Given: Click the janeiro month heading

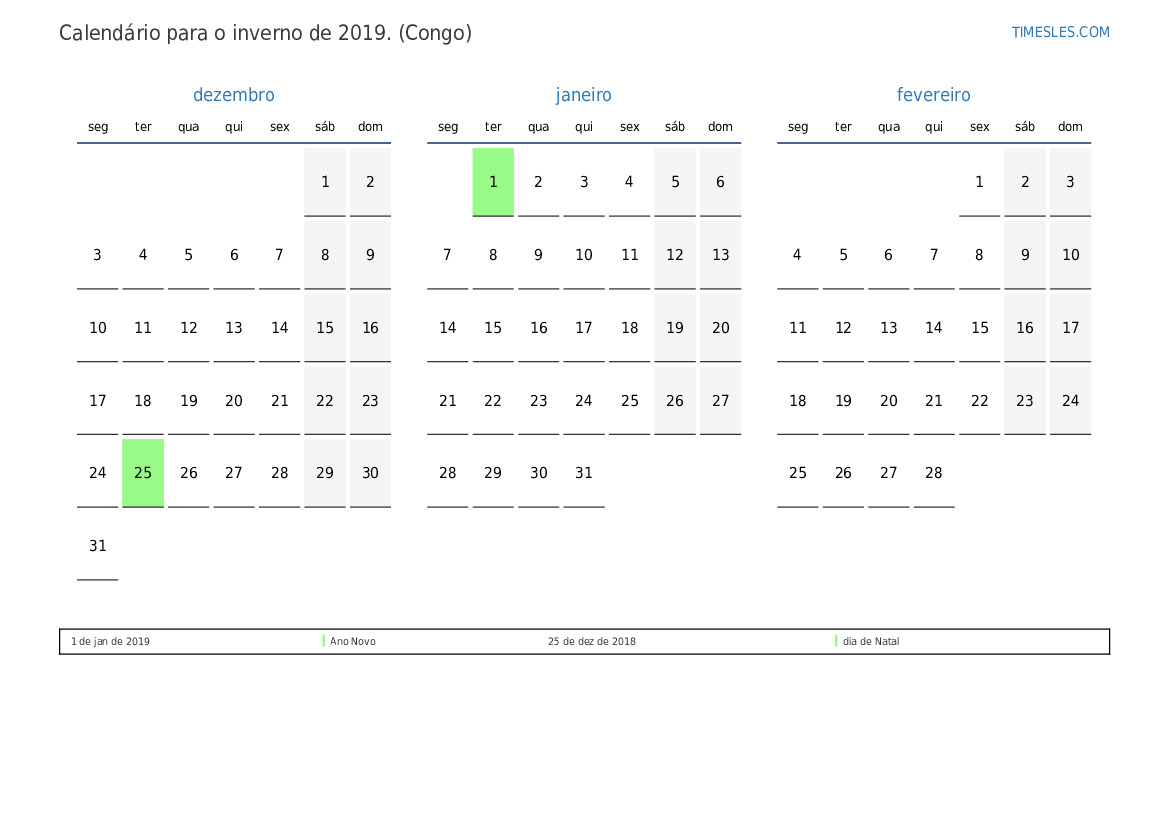Looking at the screenshot, I should coord(583,95).
